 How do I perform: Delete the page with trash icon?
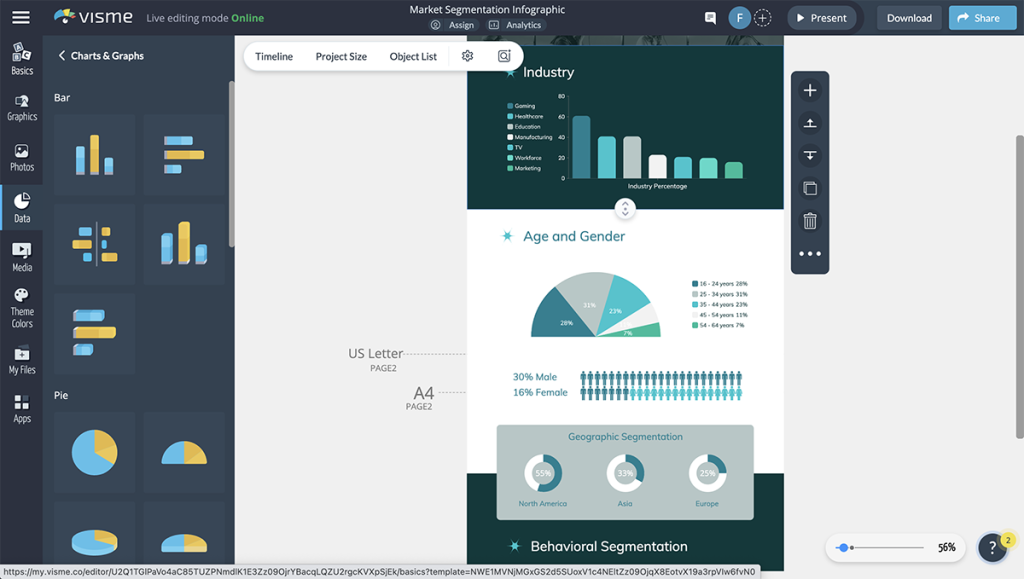810,221
